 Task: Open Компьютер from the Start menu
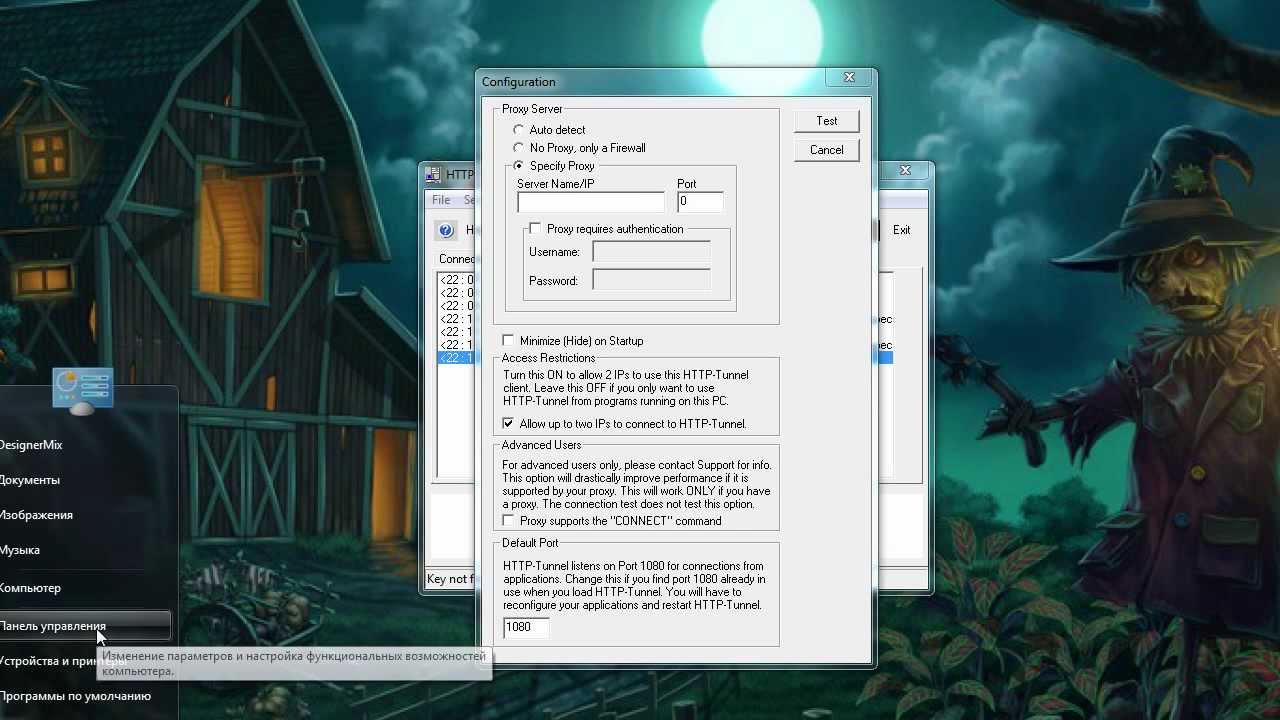click(30, 588)
